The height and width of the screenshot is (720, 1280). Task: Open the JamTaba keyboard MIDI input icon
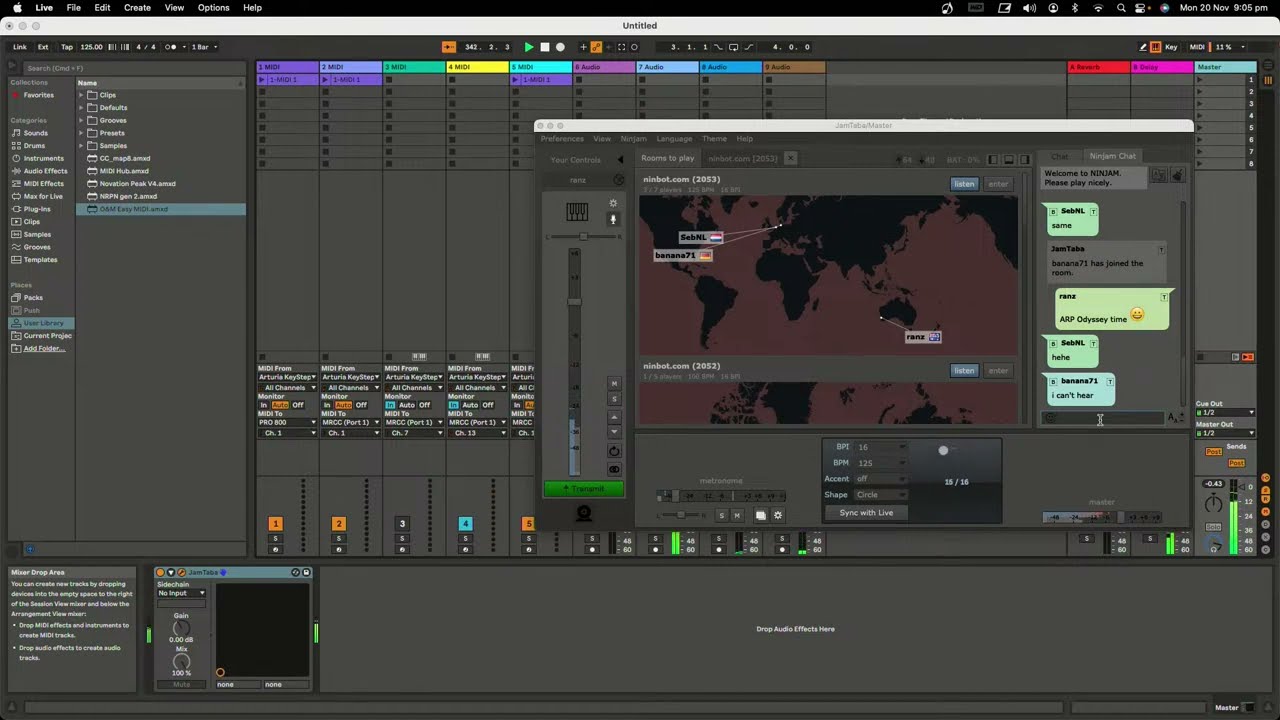pyautogui.click(x=577, y=212)
